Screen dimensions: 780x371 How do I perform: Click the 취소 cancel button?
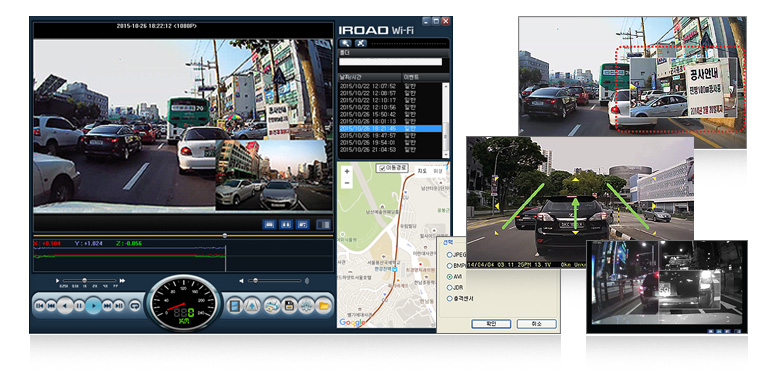click(536, 324)
